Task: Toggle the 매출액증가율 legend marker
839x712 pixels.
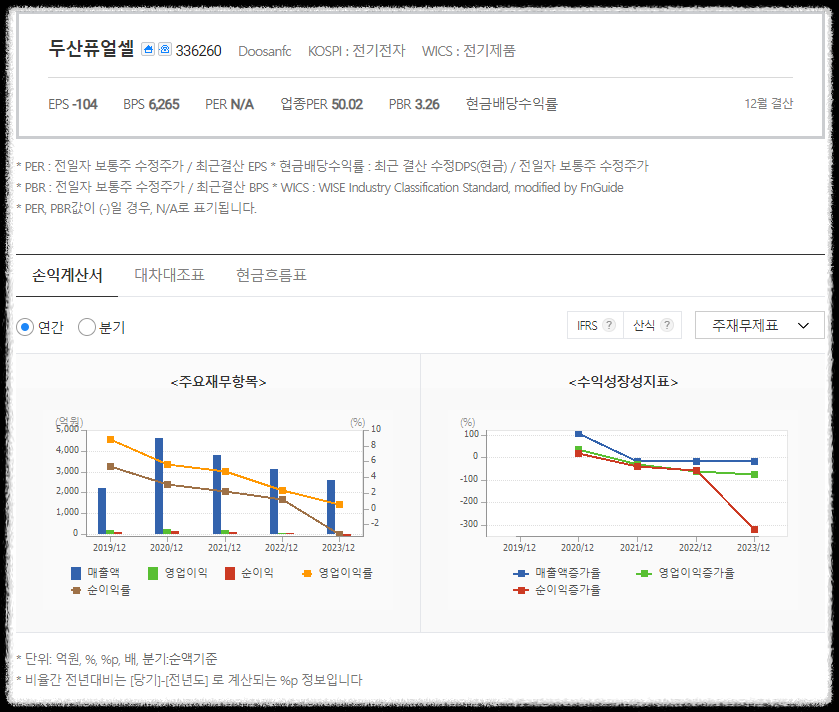Action: click(x=521, y=573)
